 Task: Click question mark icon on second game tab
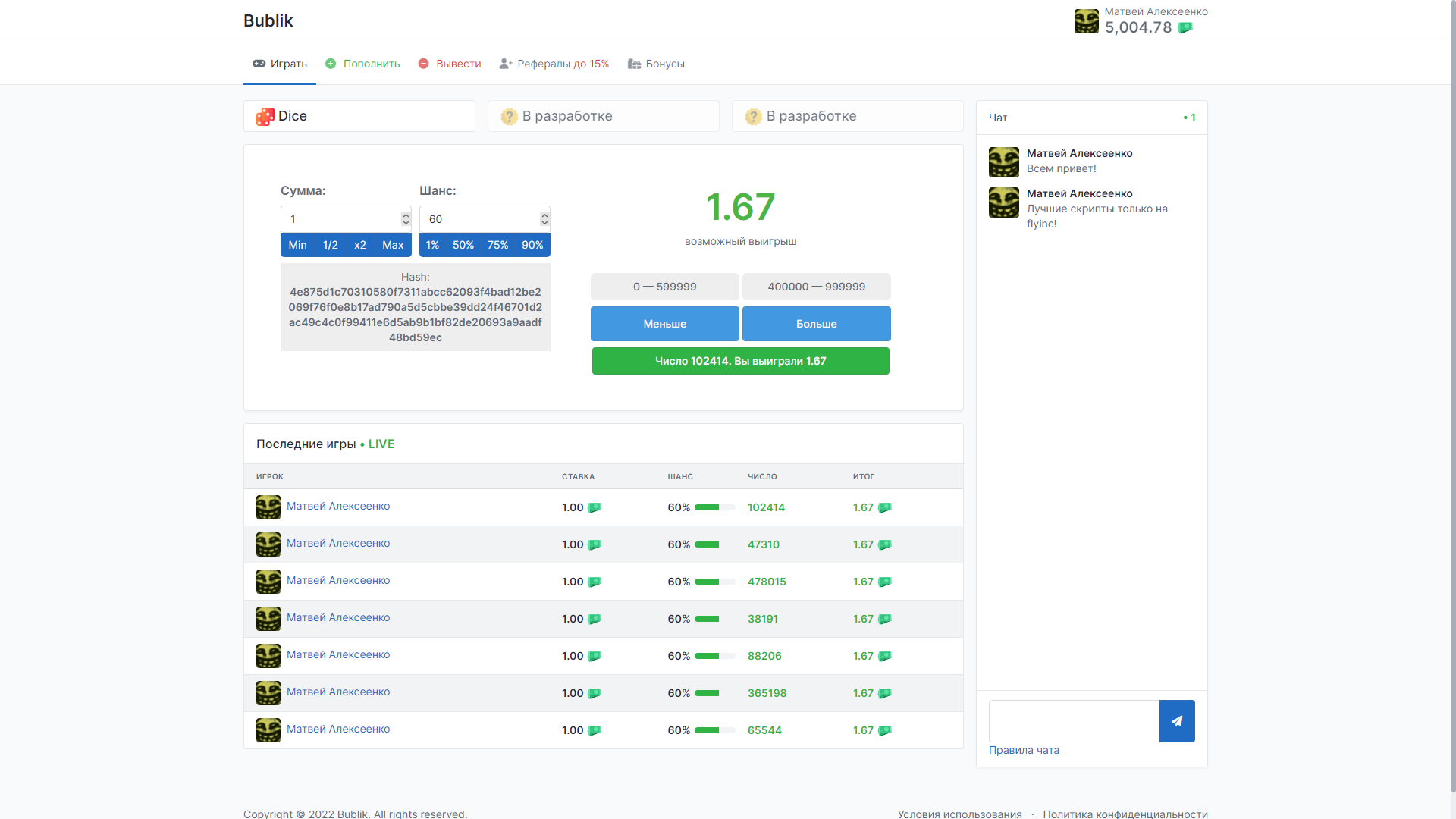[509, 117]
